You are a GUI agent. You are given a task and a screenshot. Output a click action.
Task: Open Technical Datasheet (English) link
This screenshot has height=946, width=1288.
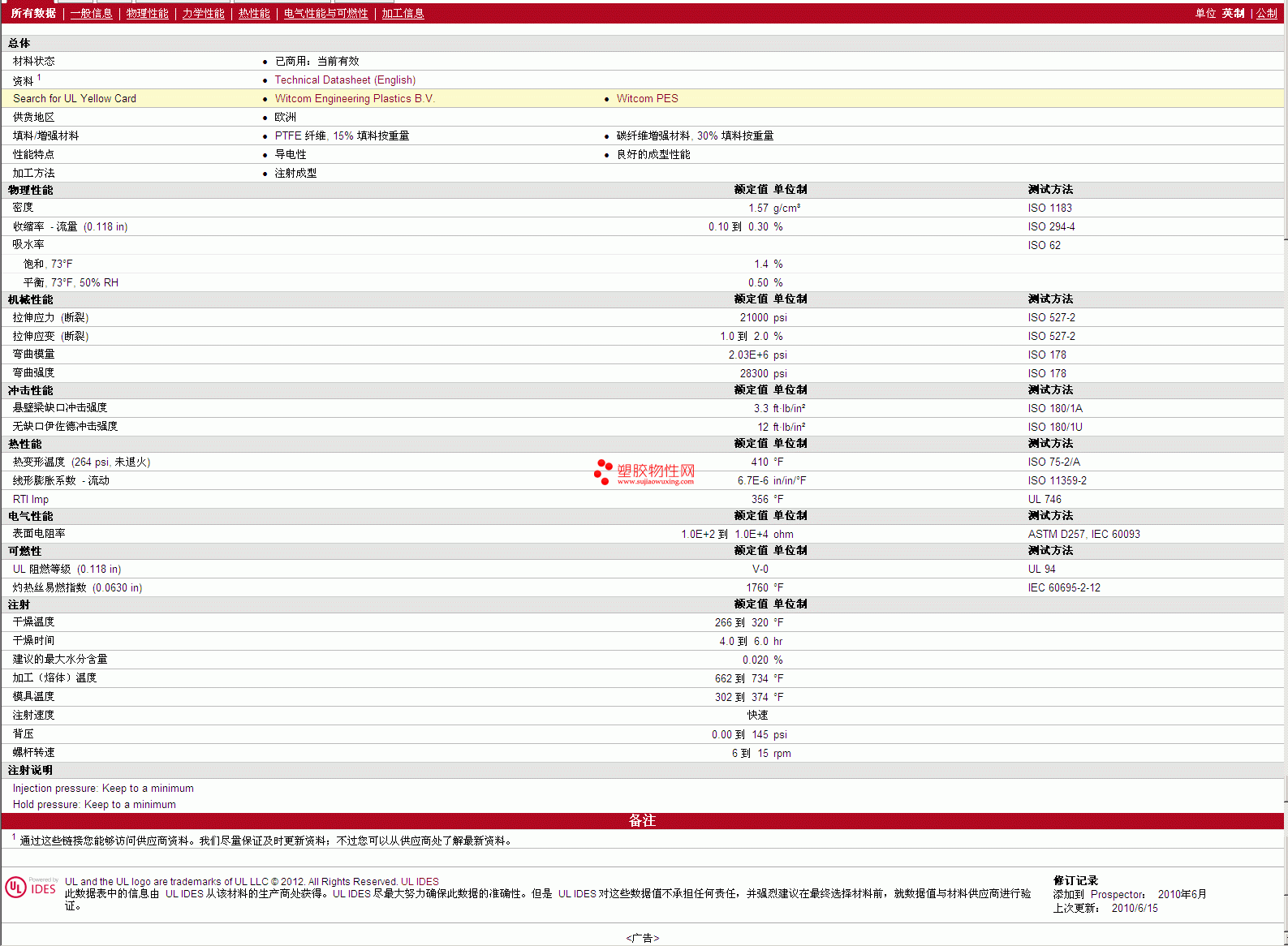point(345,80)
